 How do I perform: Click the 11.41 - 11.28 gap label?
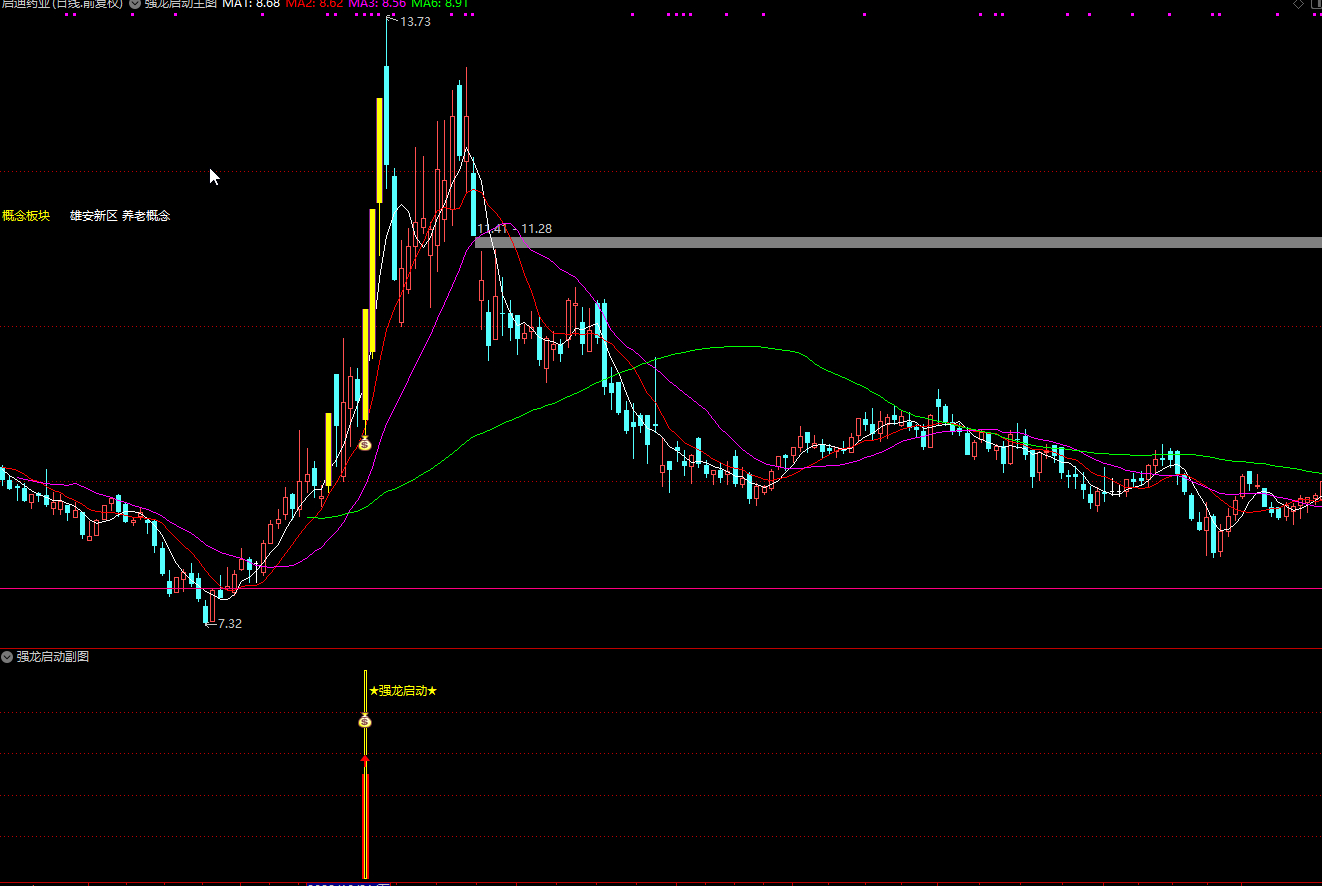[x=514, y=229]
